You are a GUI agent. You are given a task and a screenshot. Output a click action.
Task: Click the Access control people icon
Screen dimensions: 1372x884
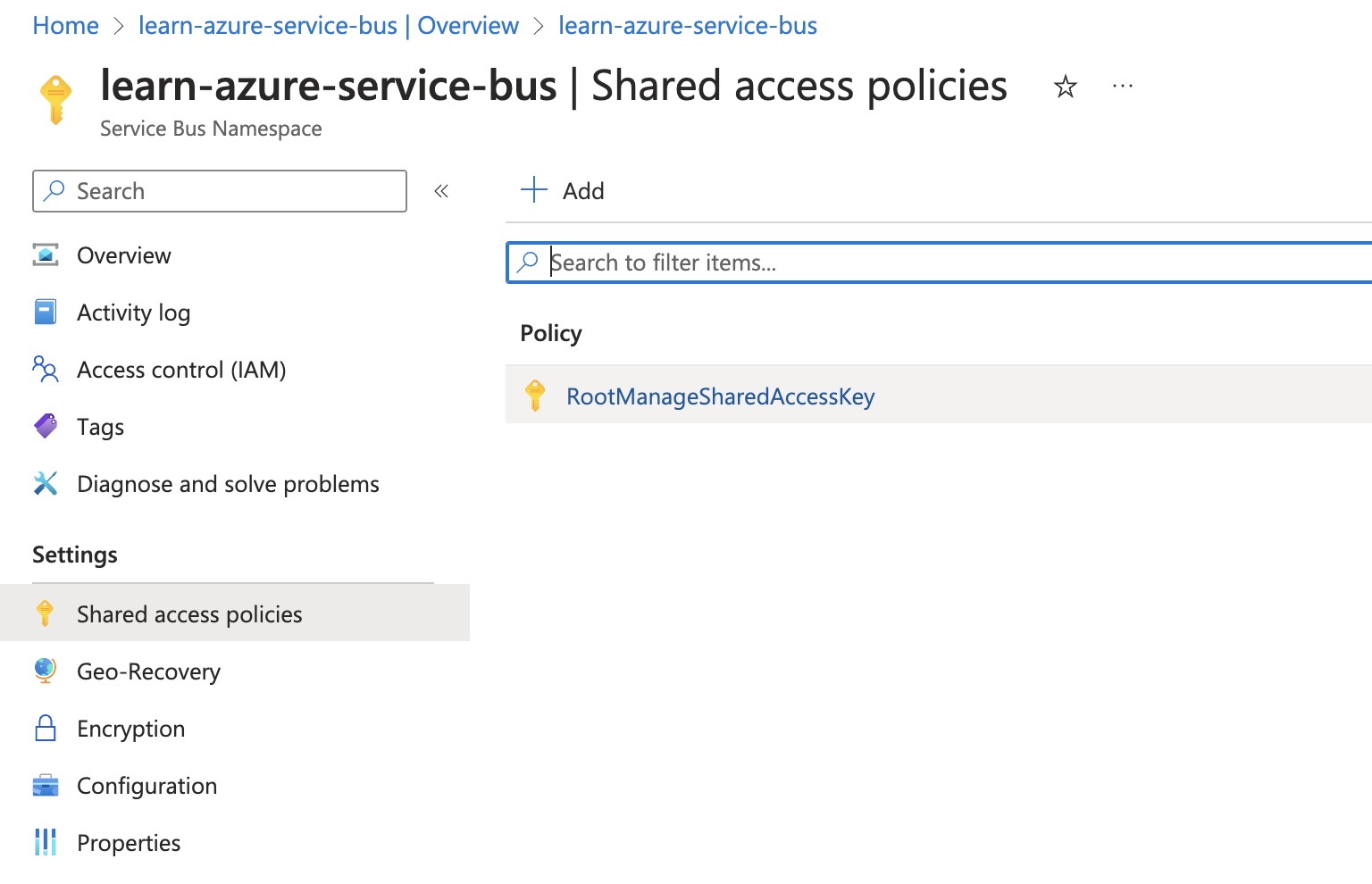46,369
